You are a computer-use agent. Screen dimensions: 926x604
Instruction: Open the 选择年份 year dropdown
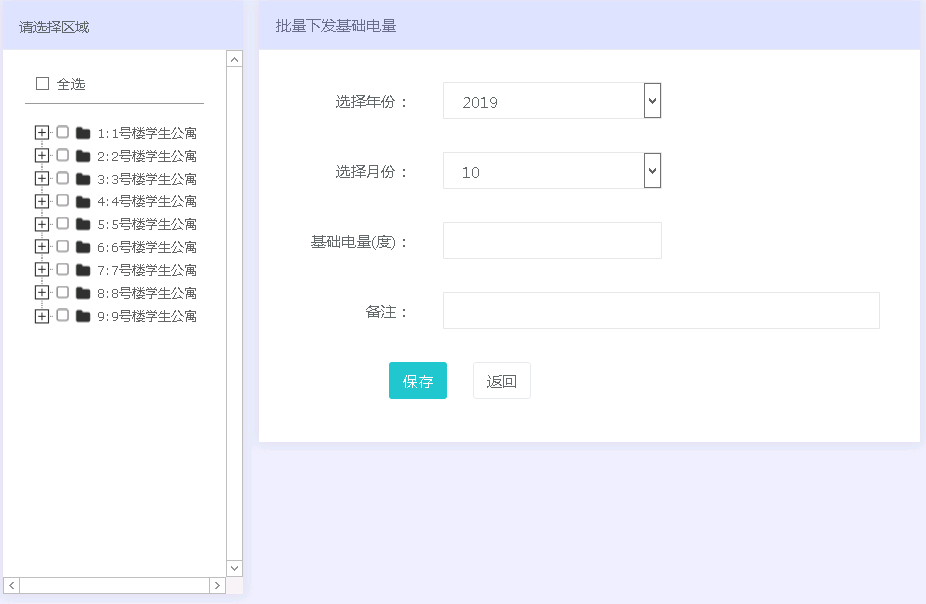point(652,100)
